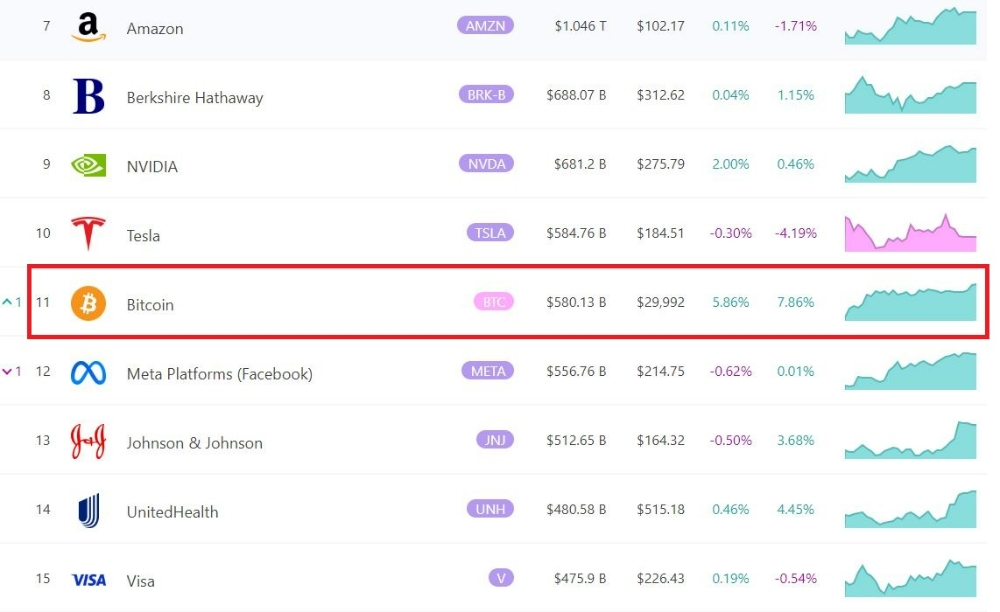Screen dimensions: 1000x612
Task: Click the UnitedHealth logo icon
Action: 88,511
